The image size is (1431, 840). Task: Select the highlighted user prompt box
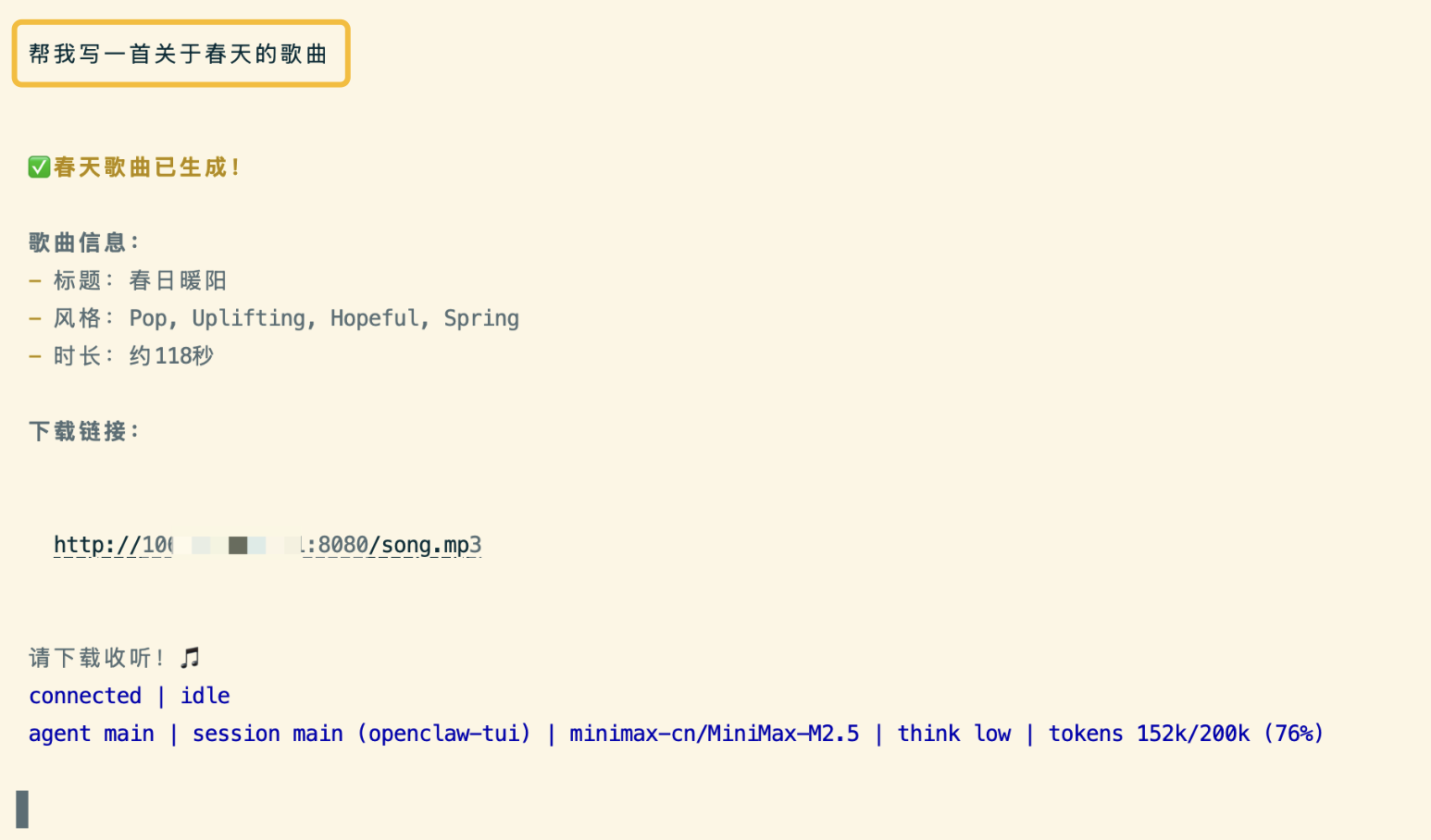[180, 54]
